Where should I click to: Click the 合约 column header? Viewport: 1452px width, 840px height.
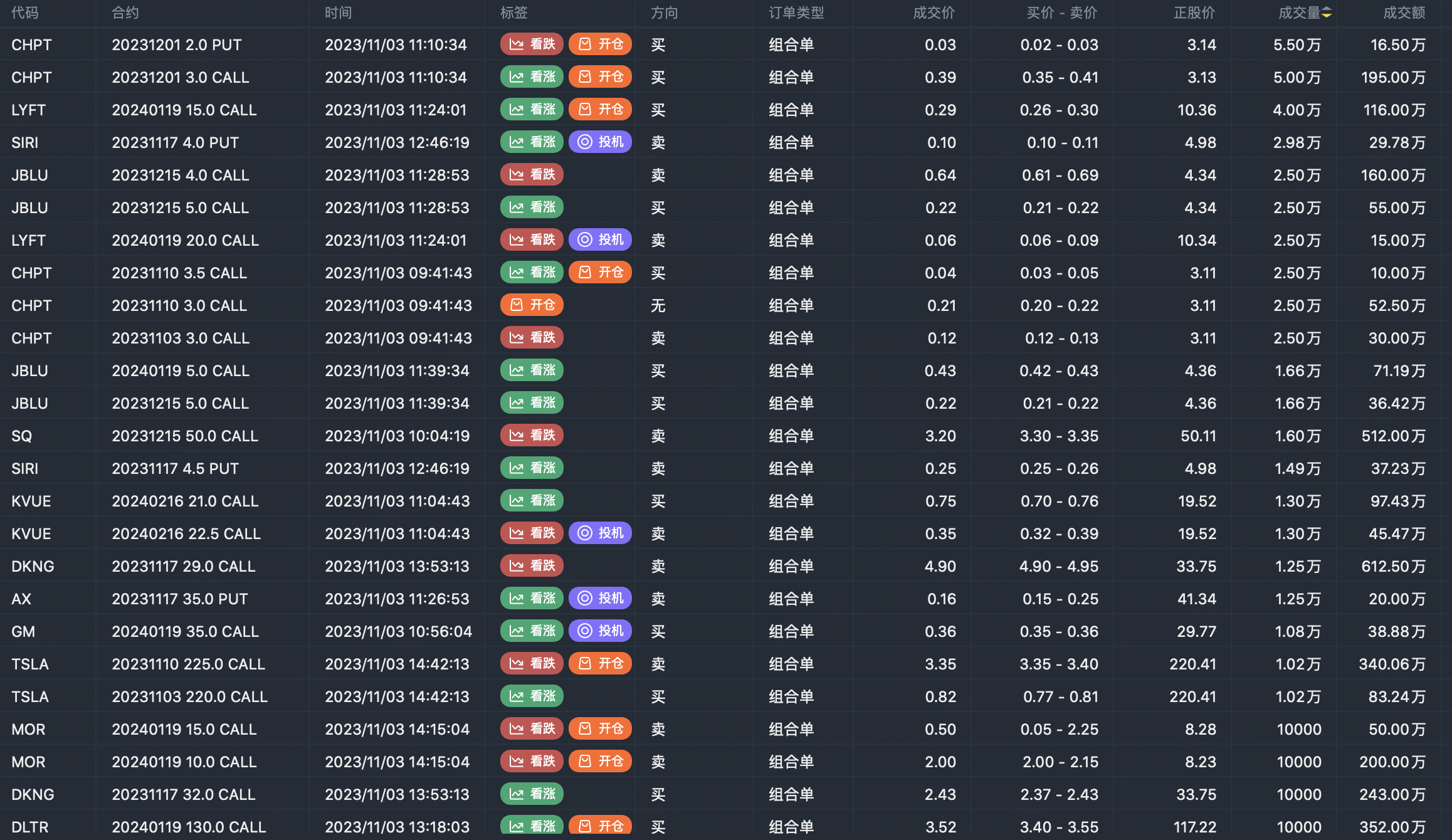(x=125, y=13)
